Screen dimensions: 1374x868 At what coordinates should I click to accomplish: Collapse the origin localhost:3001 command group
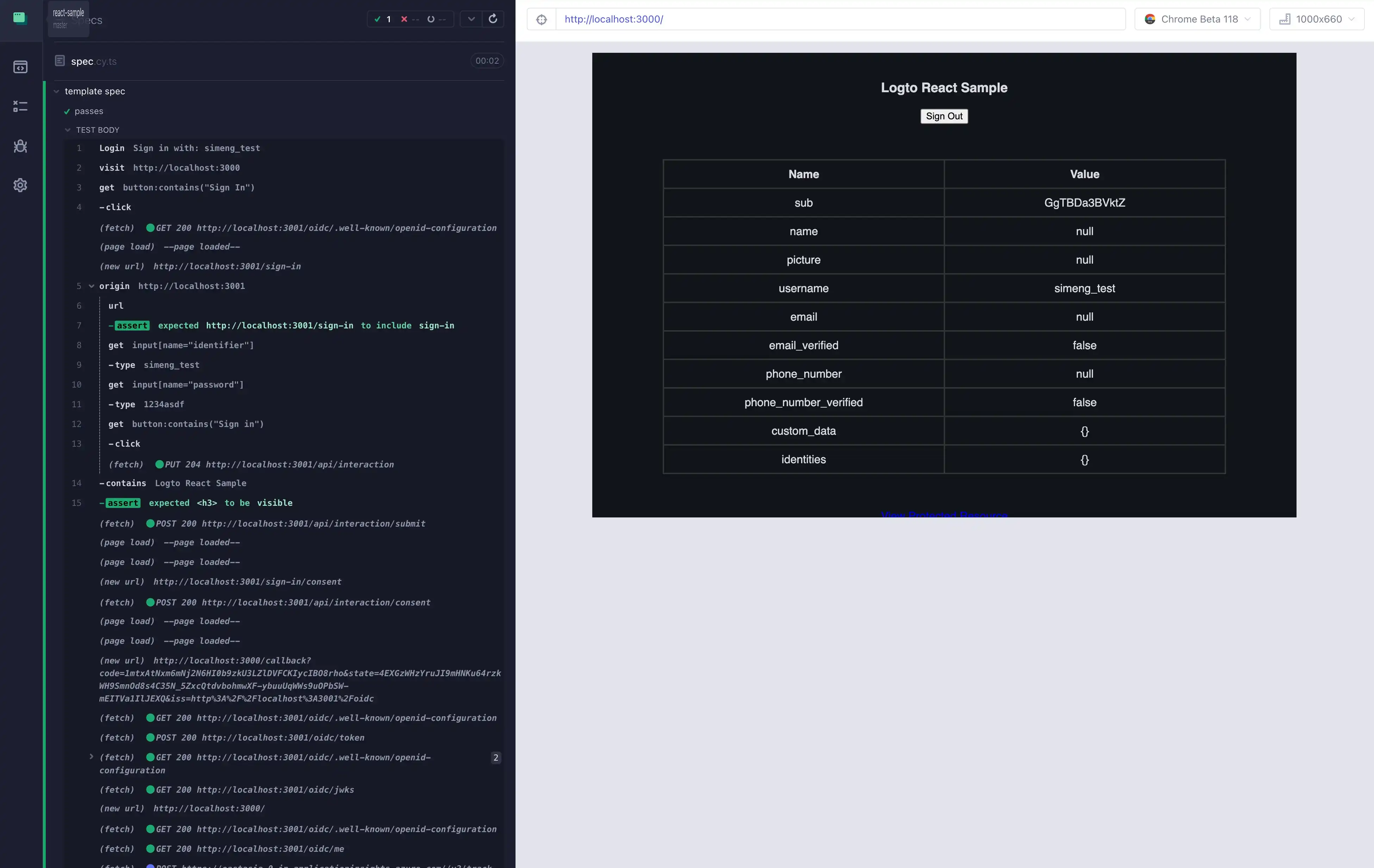tap(91, 286)
